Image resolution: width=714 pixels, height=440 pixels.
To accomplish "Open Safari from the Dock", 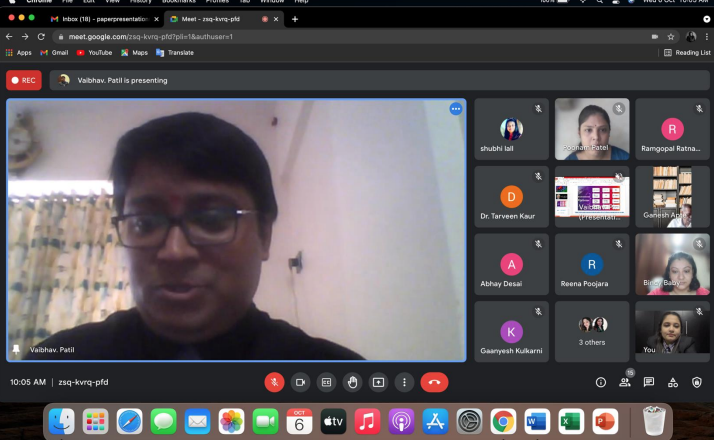I will (129, 421).
